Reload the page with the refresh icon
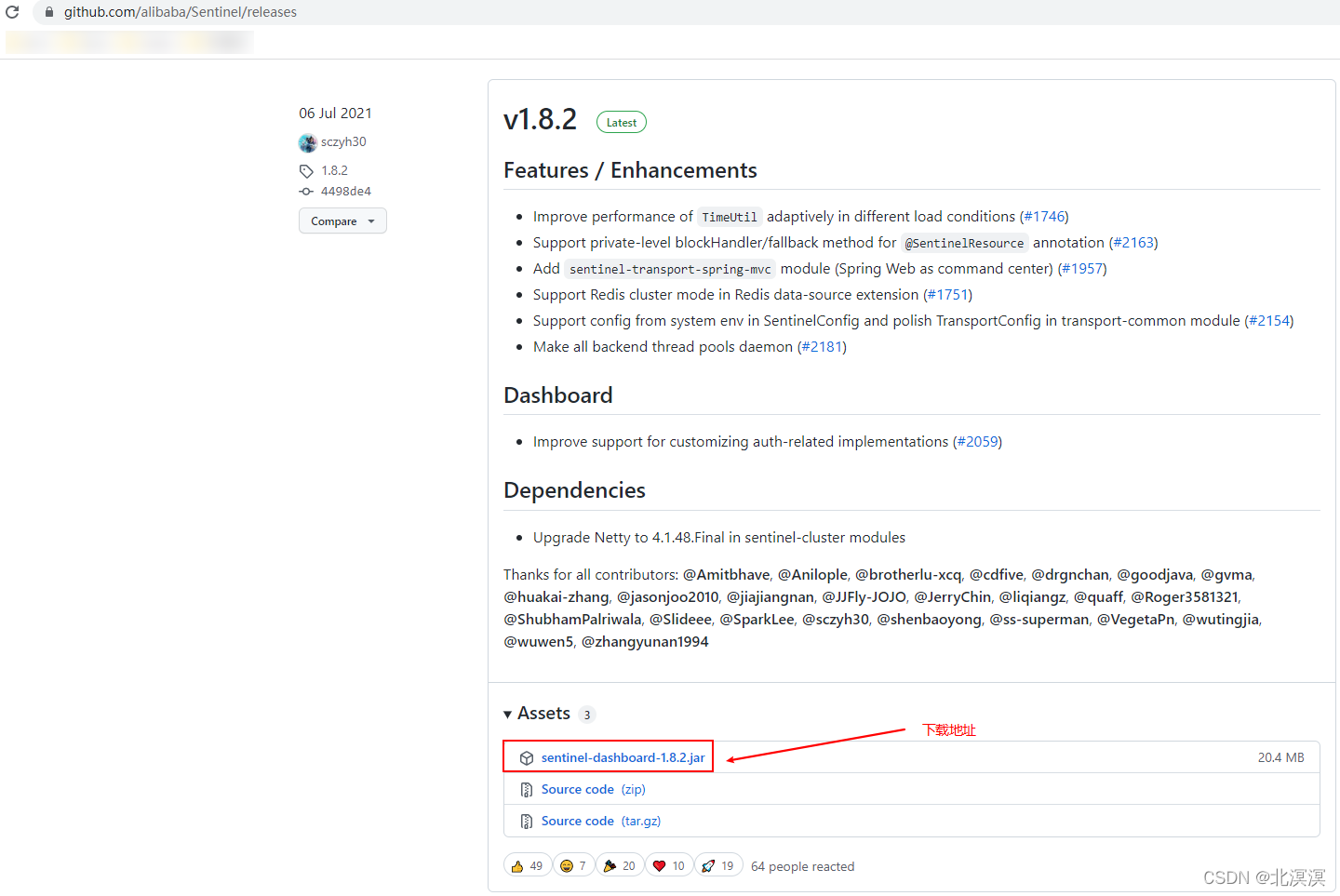Image resolution: width=1340 pixels, height=896 pixels. tap(12, 12)
